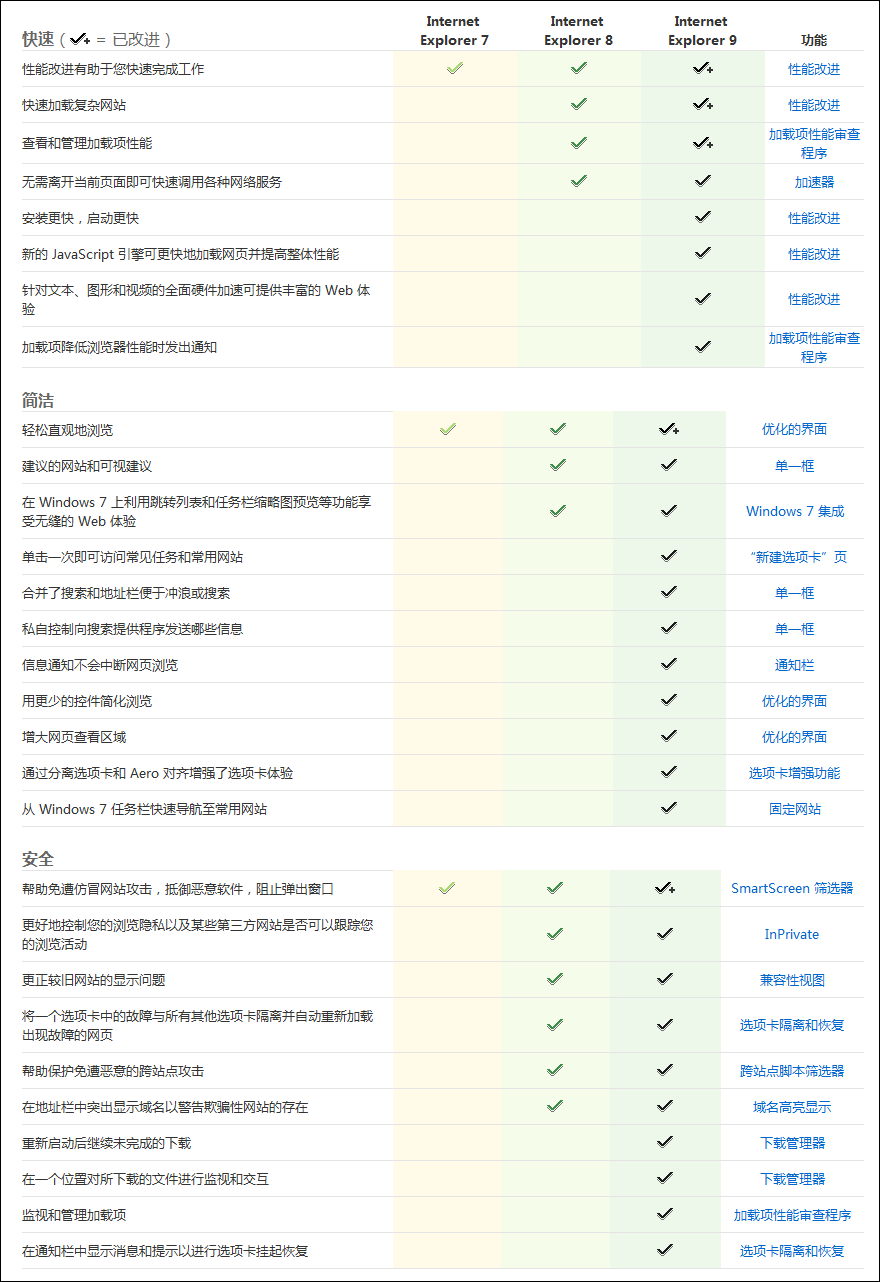
Task: Open the 加速器 link
Action: [x=814, y=182]
